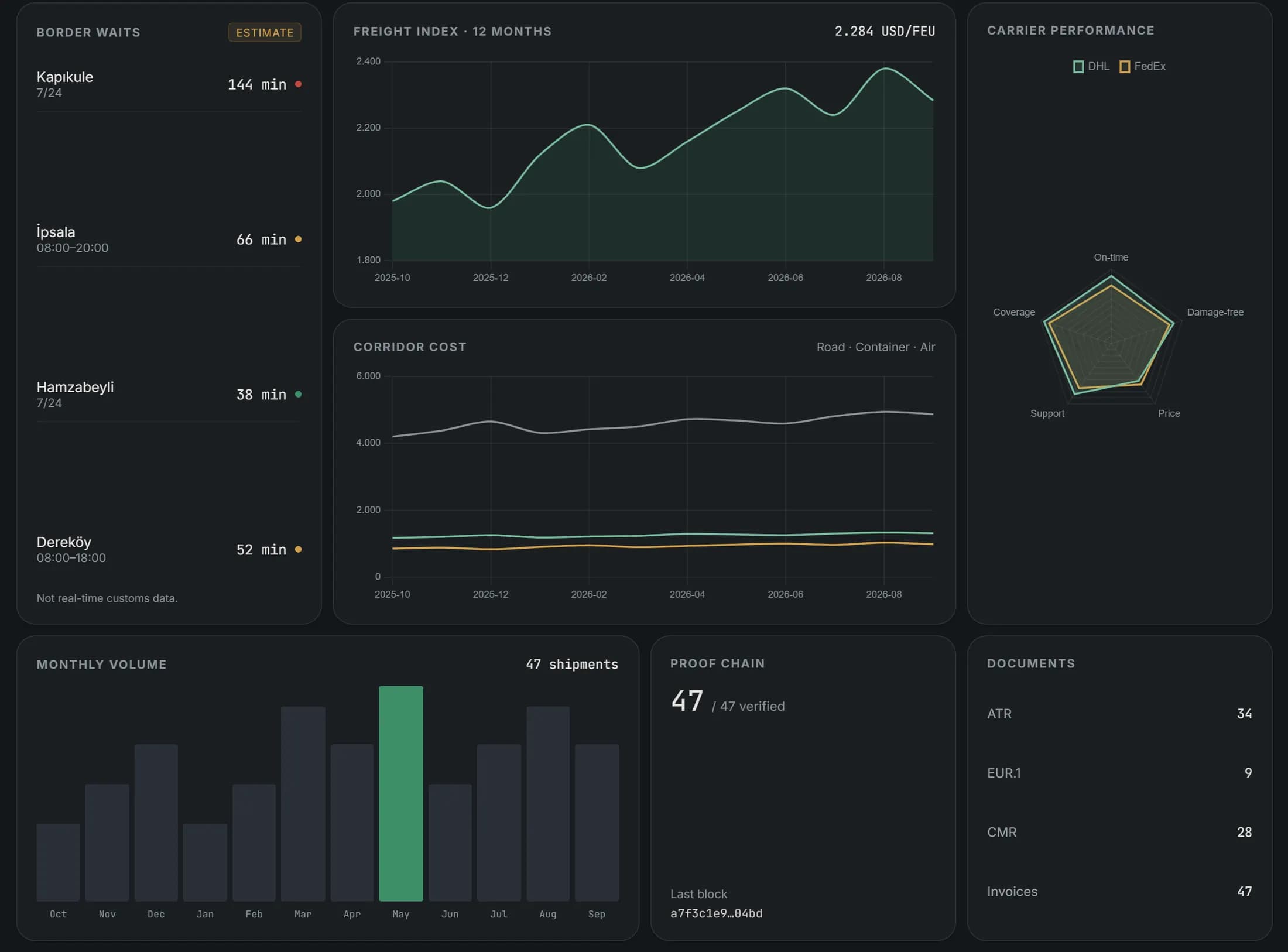This screenshot has height=952, width=1288.
Task: Click the 2.284 USD/FEU freight value
Action: click(x=885, y=31)
